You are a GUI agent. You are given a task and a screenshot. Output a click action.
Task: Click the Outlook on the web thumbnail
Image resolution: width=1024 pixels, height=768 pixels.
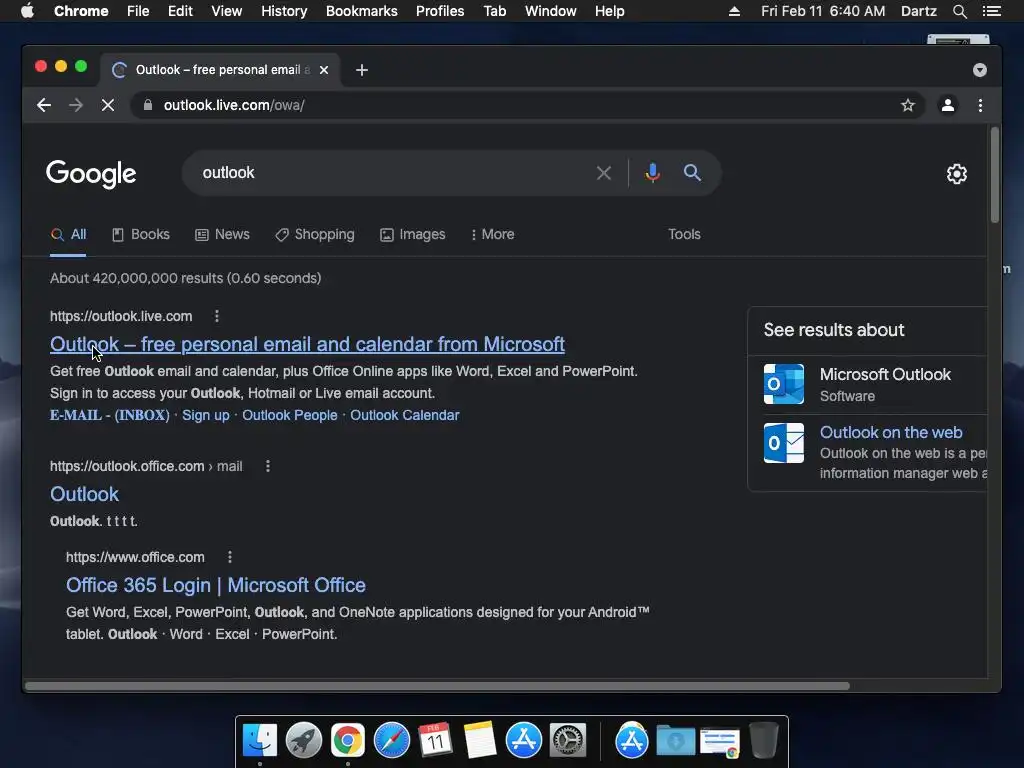click(x=784, y=443)
